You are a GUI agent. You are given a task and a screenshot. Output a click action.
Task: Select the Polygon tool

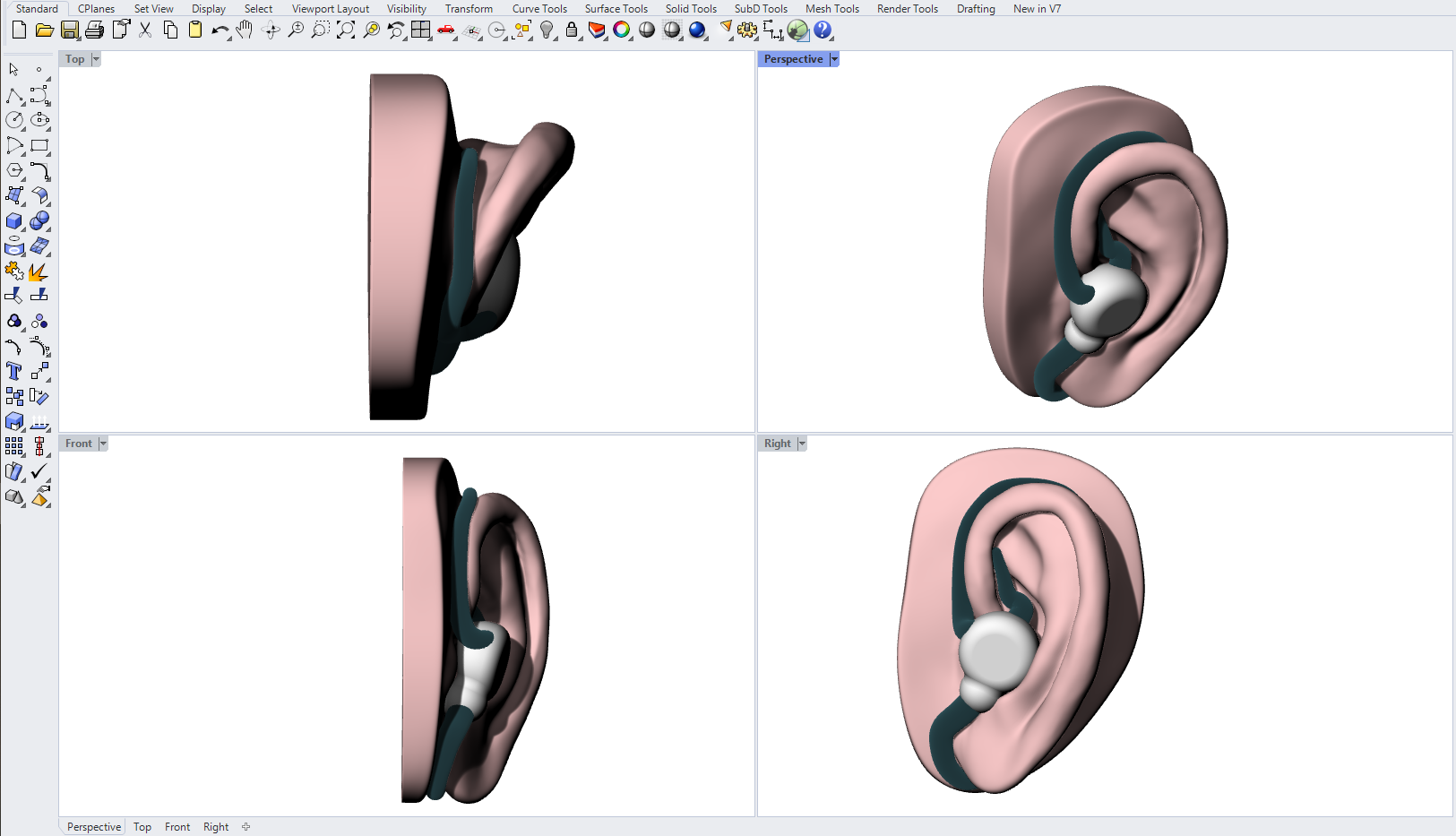point(14,170)
